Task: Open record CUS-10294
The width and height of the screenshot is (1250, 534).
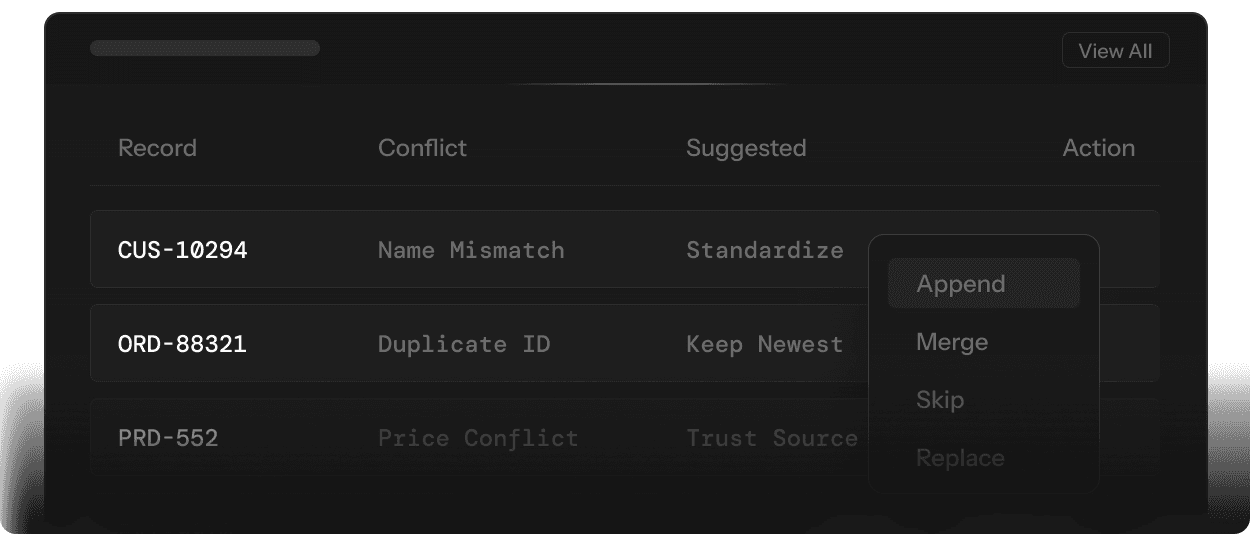Action: coord(182,250)
